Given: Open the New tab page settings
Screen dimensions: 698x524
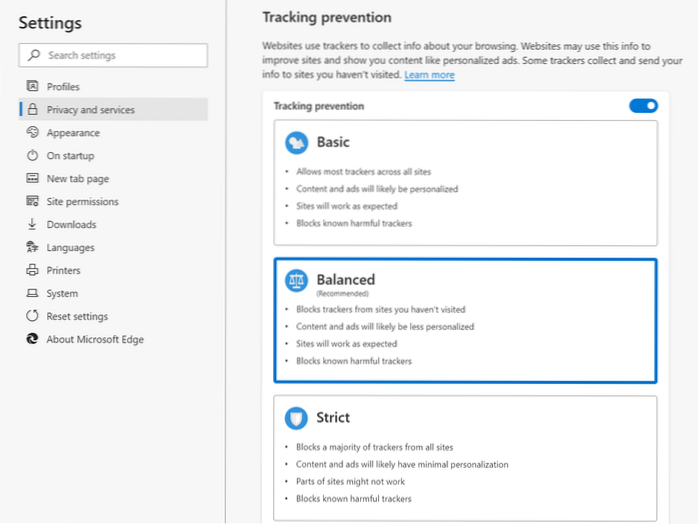Looking at the screenshot, I should coord(77,179).
